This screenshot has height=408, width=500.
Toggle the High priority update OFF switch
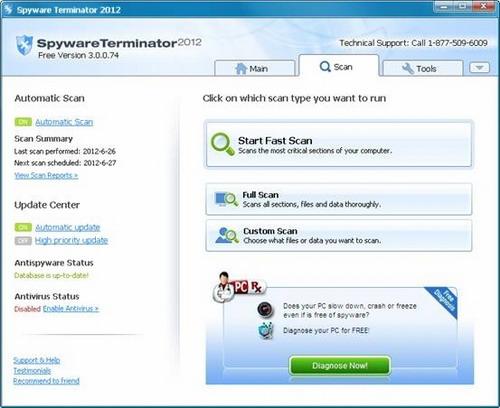(x=23, y=241)
